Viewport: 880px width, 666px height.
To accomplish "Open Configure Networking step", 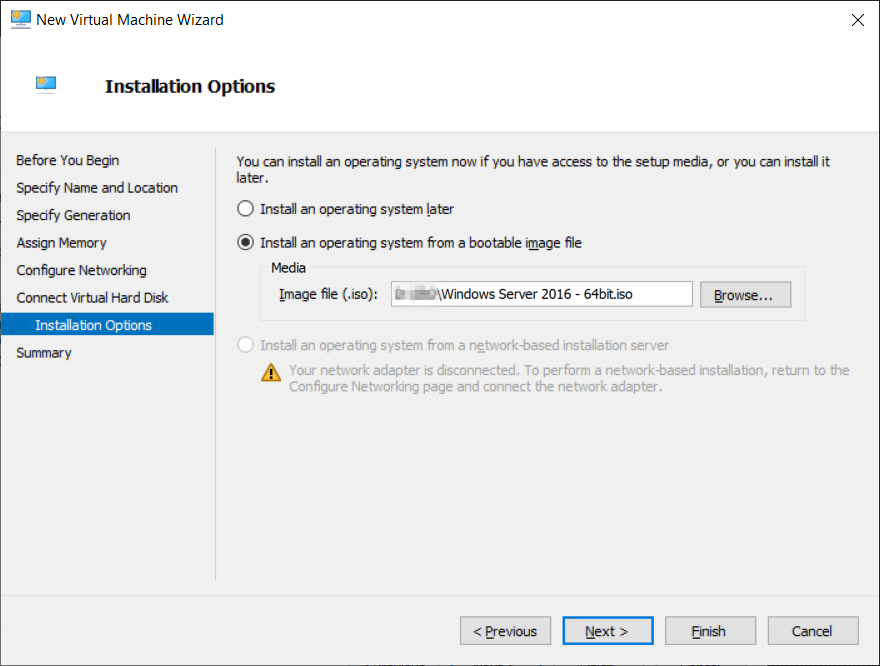I will click(81, 270).
